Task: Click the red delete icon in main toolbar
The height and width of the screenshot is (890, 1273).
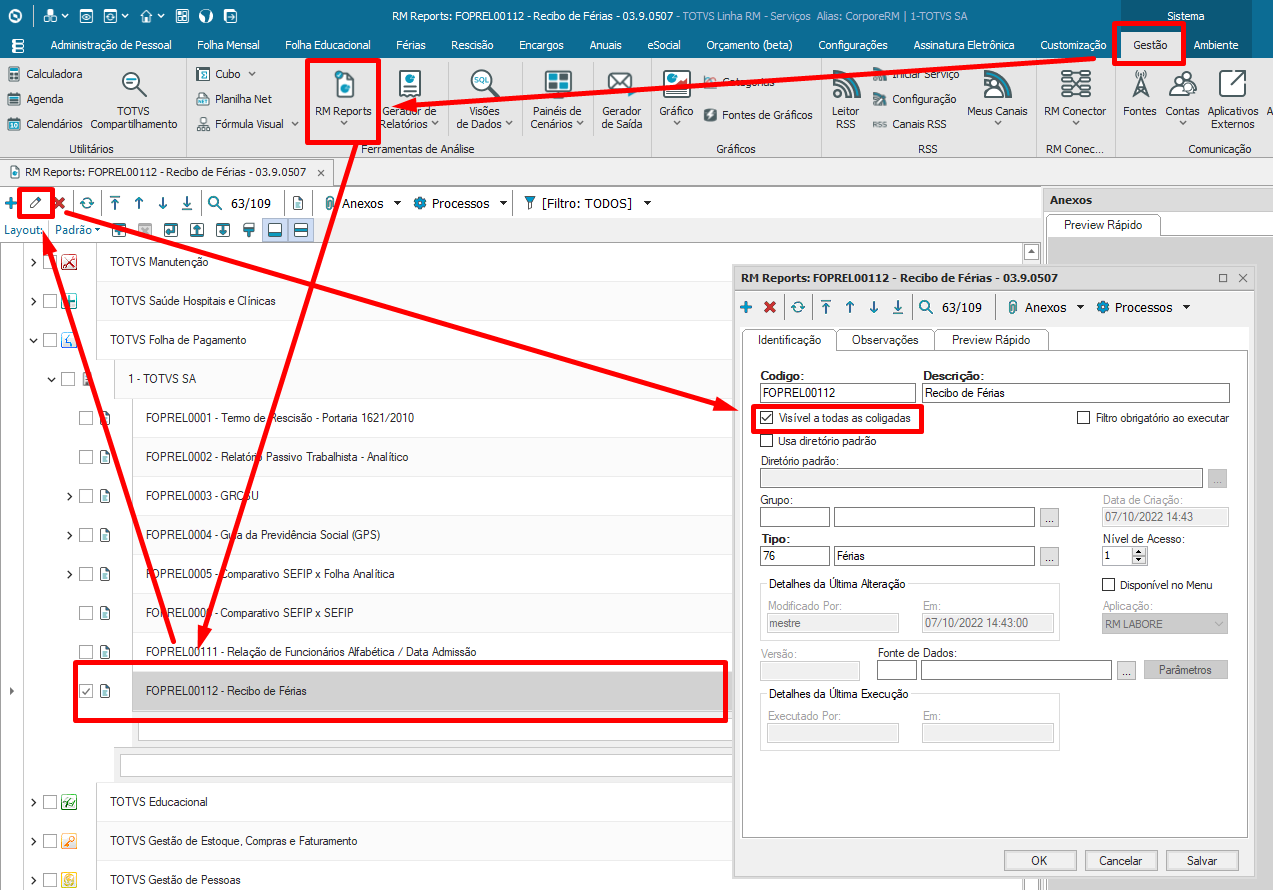Action: click(x=60, y=203)
